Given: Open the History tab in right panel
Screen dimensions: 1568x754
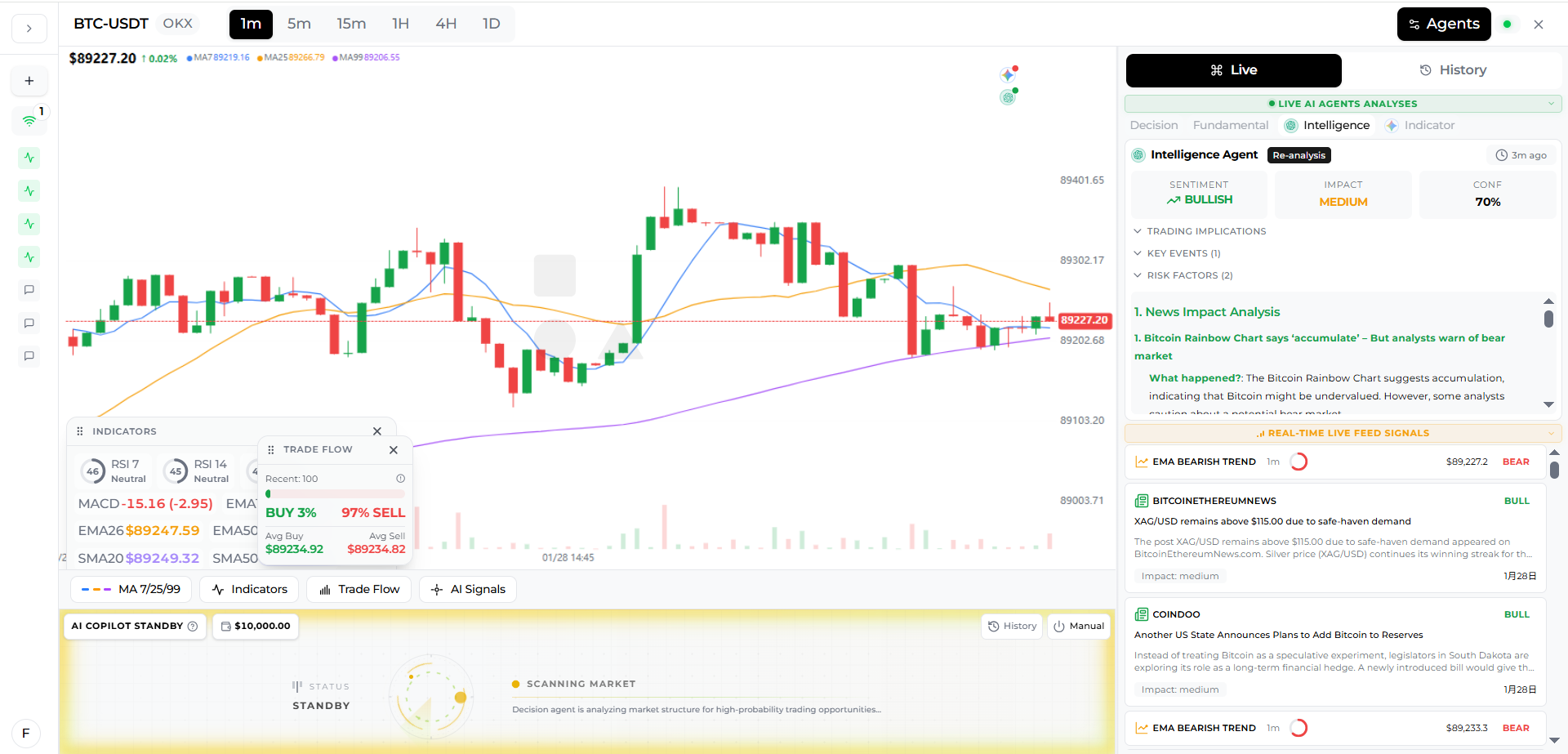Looking at the screenshot, I should [x=1453, y=70].
